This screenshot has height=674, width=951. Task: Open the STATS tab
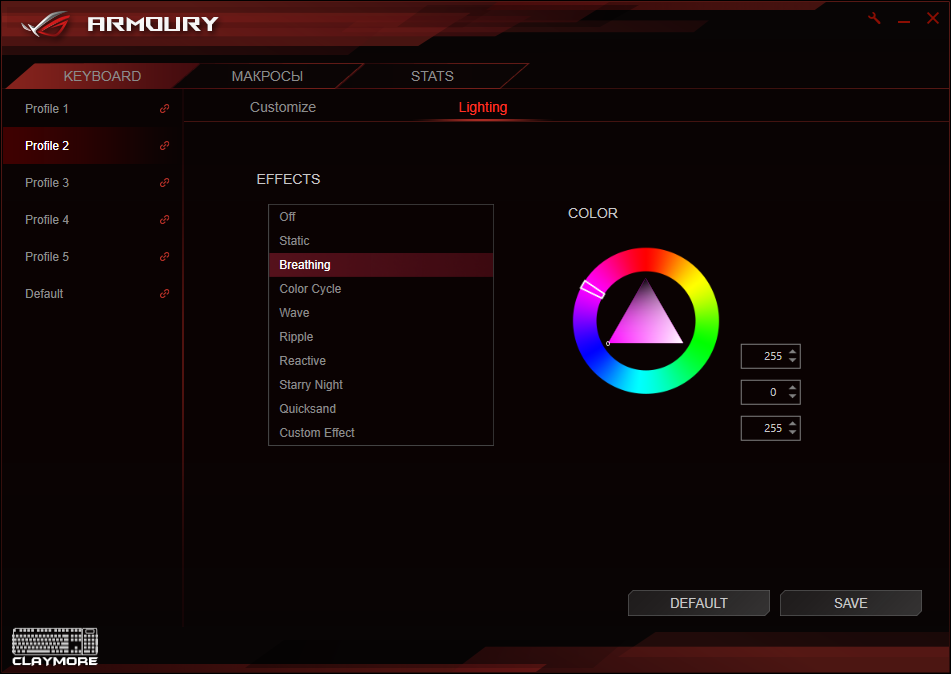coord(432,76)
